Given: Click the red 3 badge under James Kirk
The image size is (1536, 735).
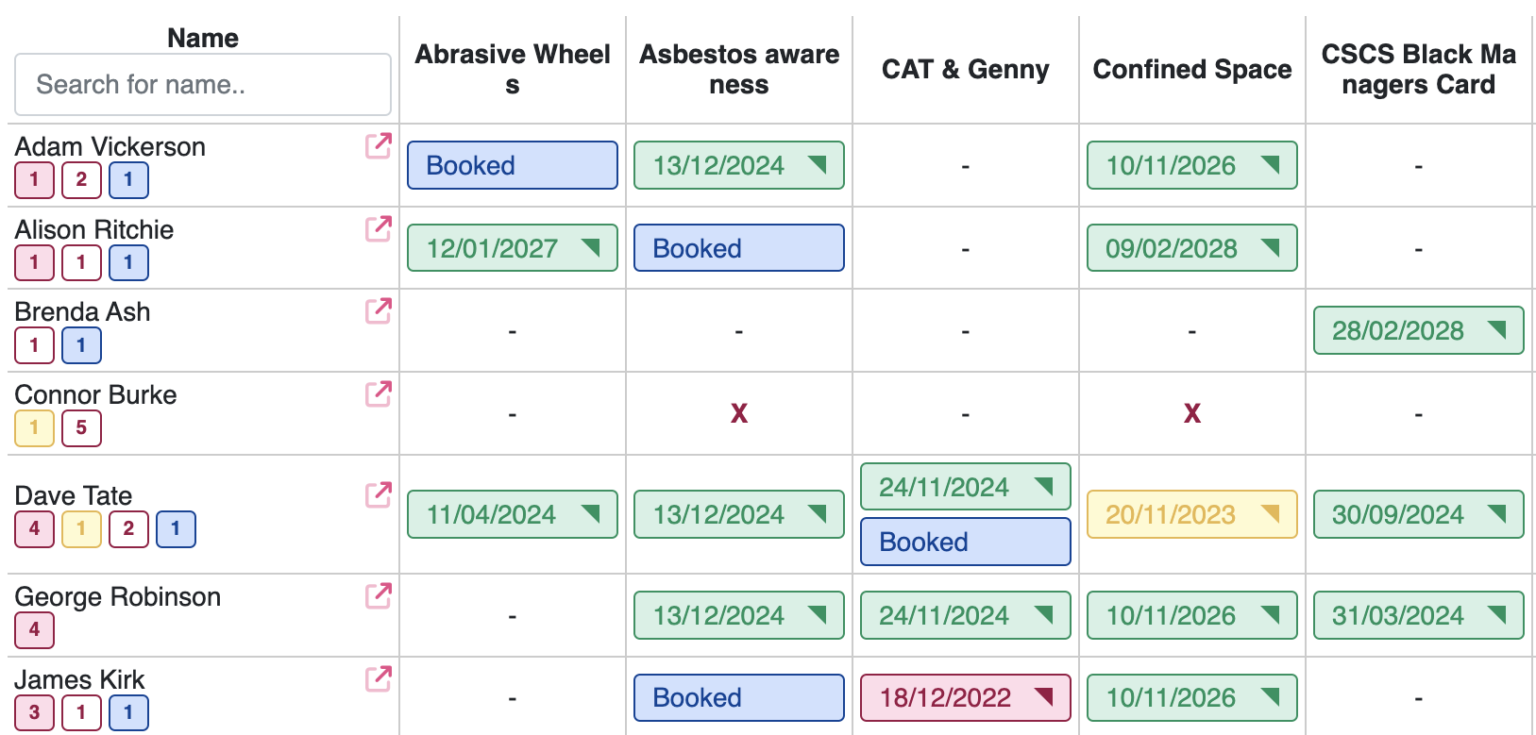Looking at the screenshot, I should (34, 712).
